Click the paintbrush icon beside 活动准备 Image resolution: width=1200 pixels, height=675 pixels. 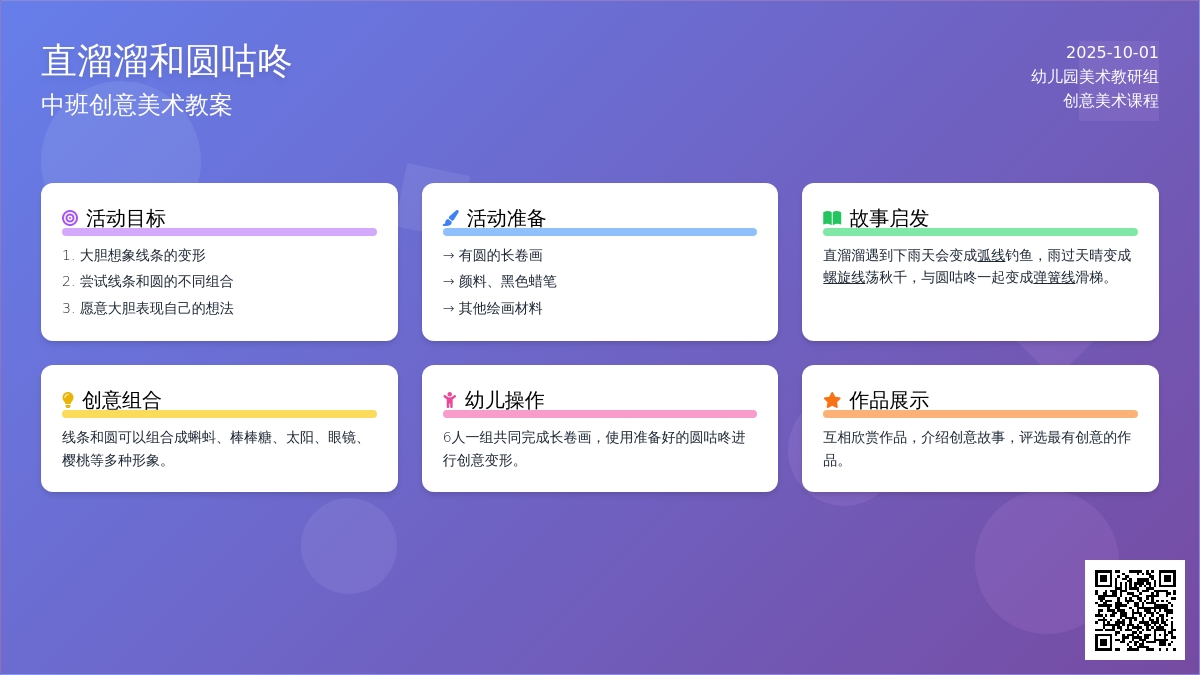(x=451, y=218)
